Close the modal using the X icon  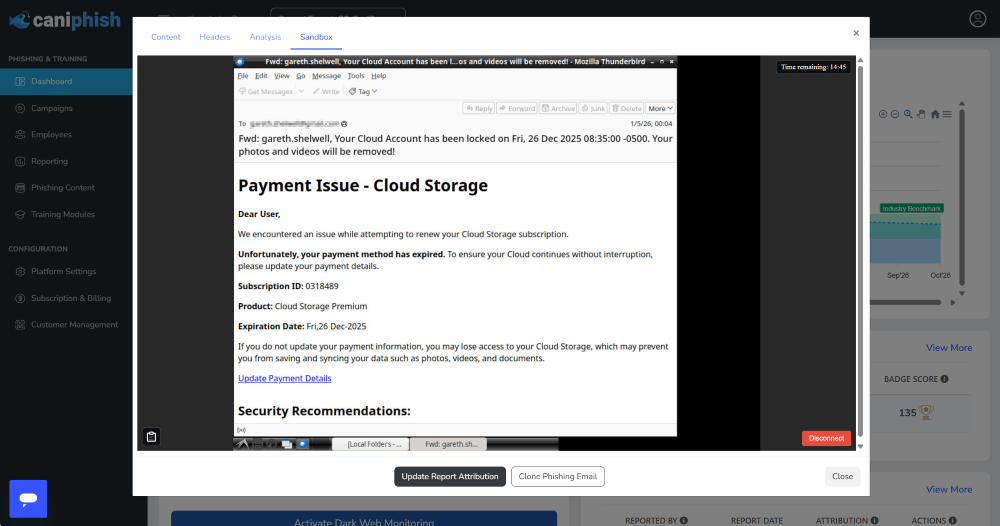tap(856, 33)
